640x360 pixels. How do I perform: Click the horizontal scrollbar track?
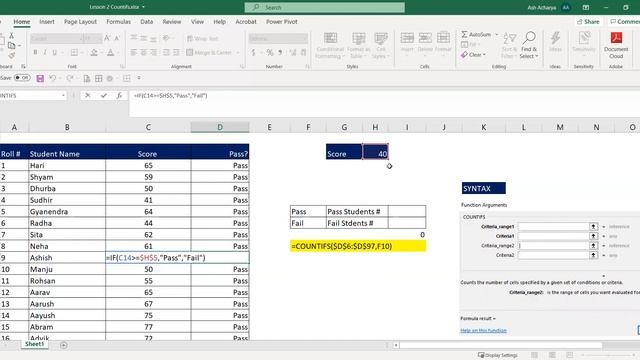click(500, 345)
